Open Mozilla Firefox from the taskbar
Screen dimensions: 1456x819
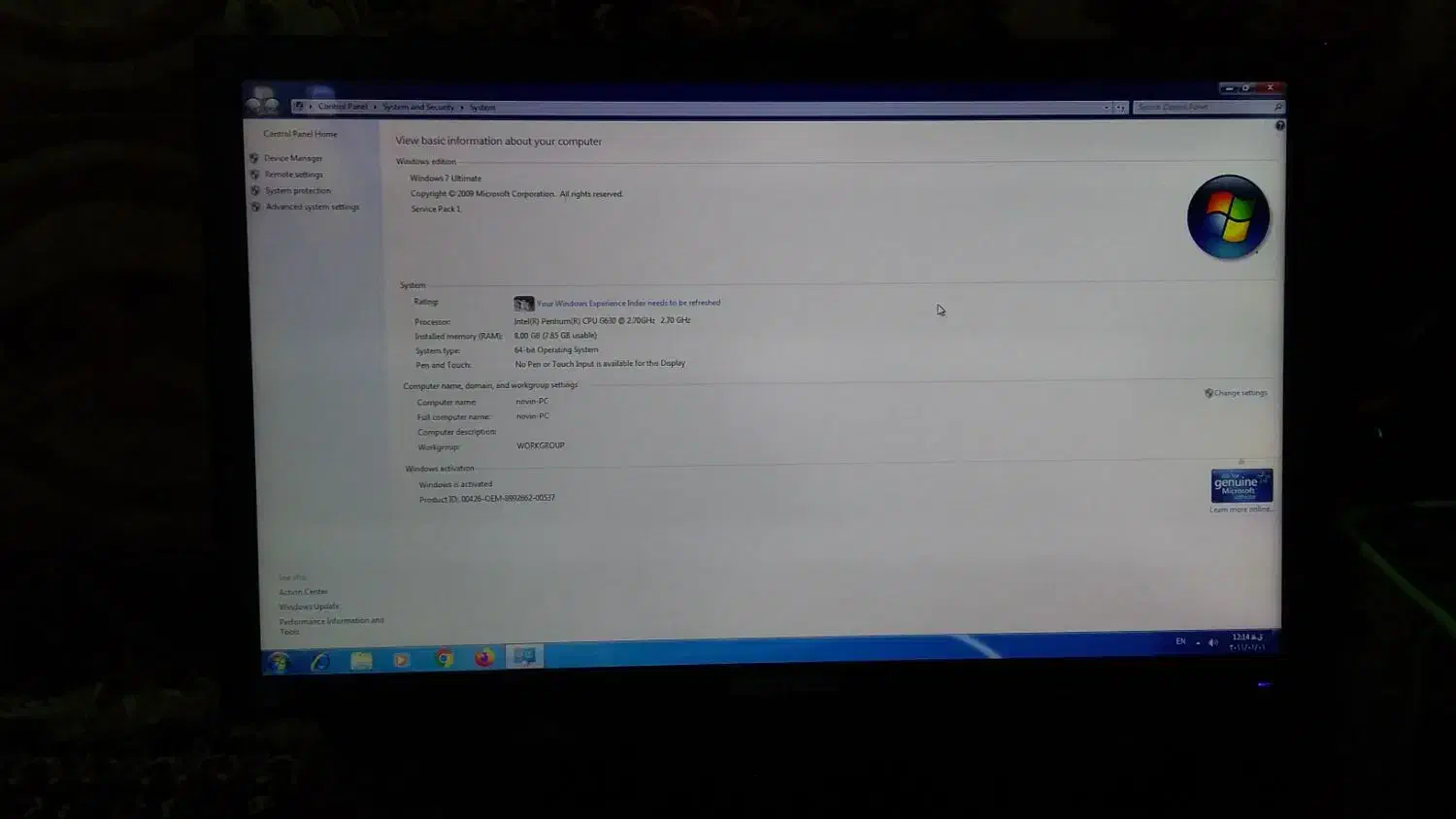(x=484, y=658)
